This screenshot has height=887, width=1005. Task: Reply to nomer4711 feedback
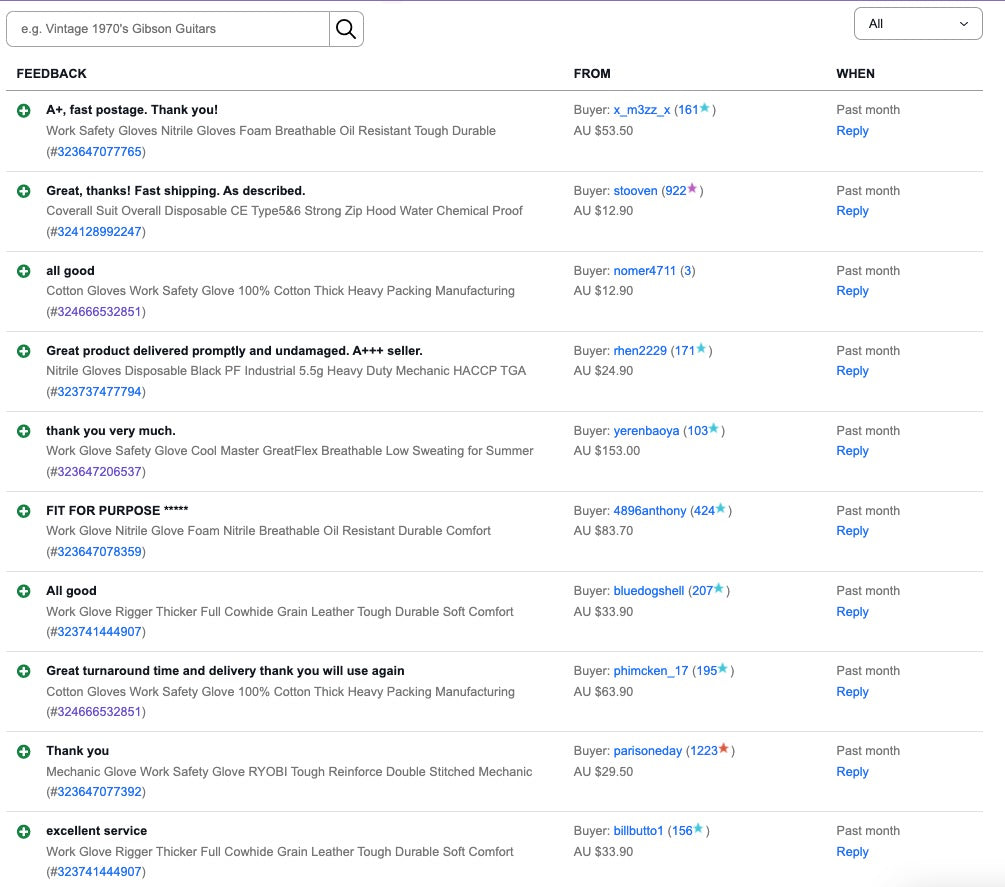click(852, 291)
